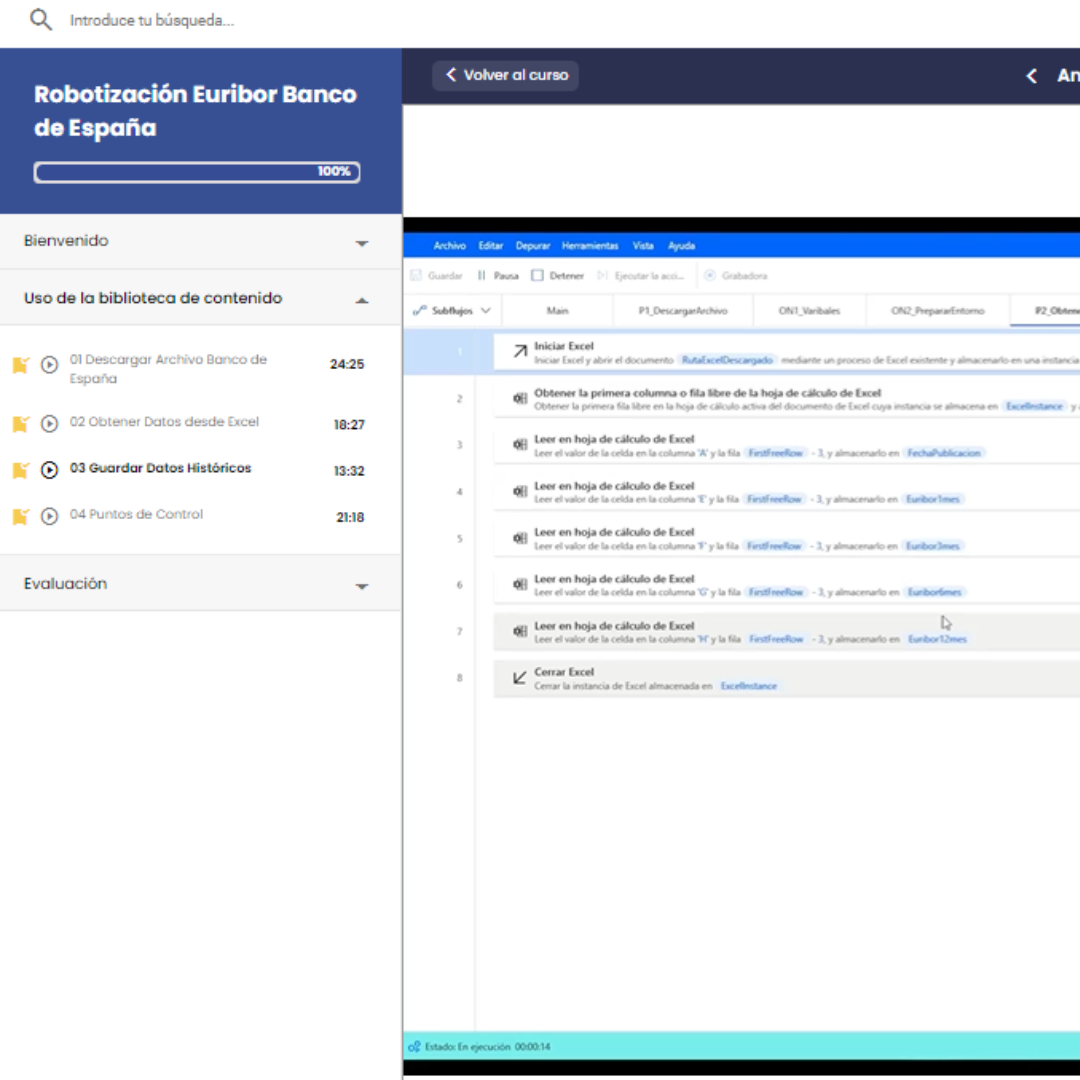The height and width of the screenshot is (1080, 1080).
Task: Switch to the ON2_PrepararEntorno tab
Action: (937, 311)
